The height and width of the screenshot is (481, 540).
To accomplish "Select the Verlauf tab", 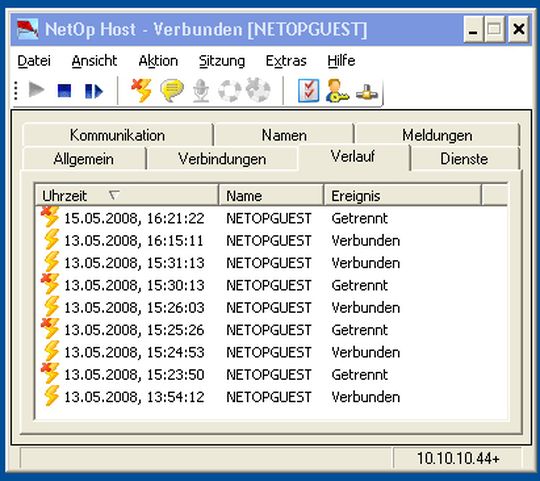I will coord(353,157).
